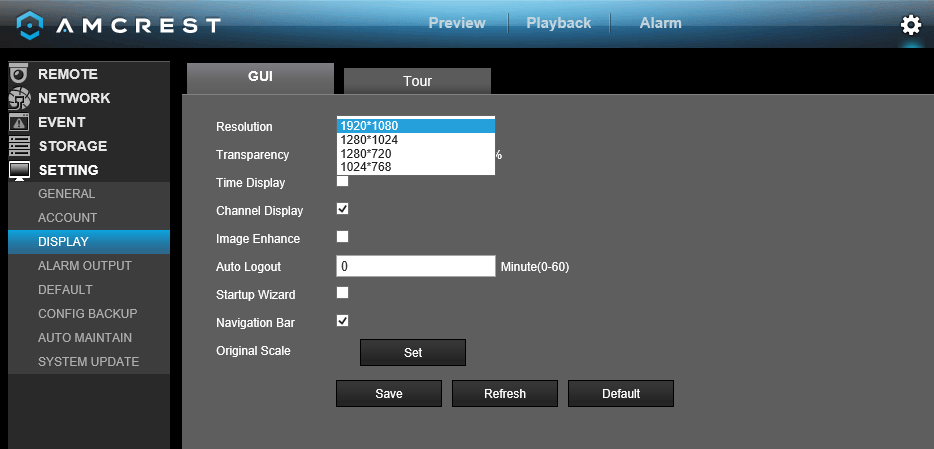
Task: Uncheck the Navigation Bar checkbox
Action: [343, 320]
